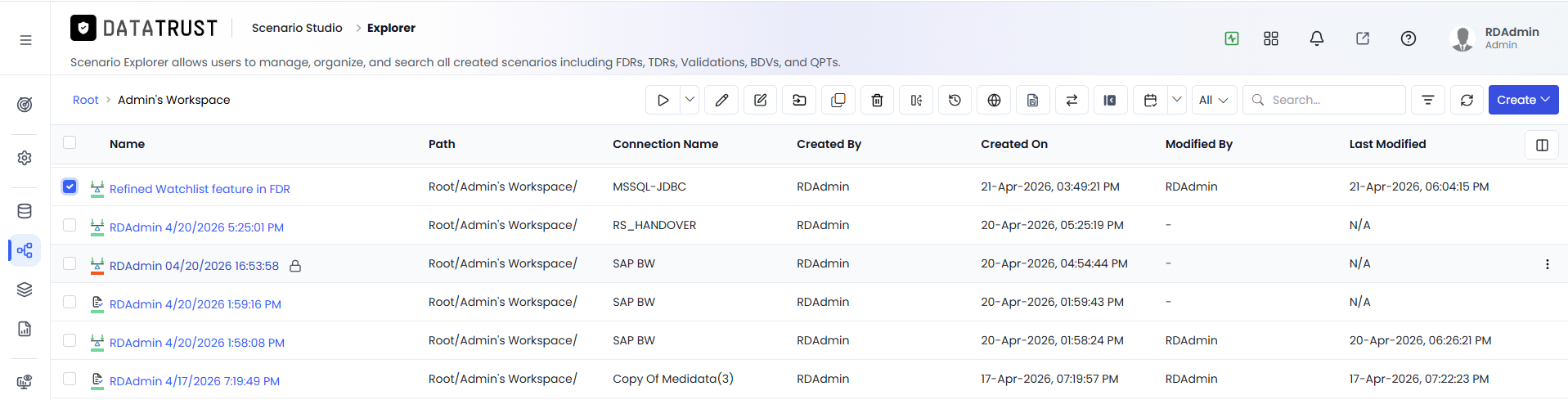Click the pencil rename icon
The height and width of the screenshot is (400, 1568).
pos(721,100)
